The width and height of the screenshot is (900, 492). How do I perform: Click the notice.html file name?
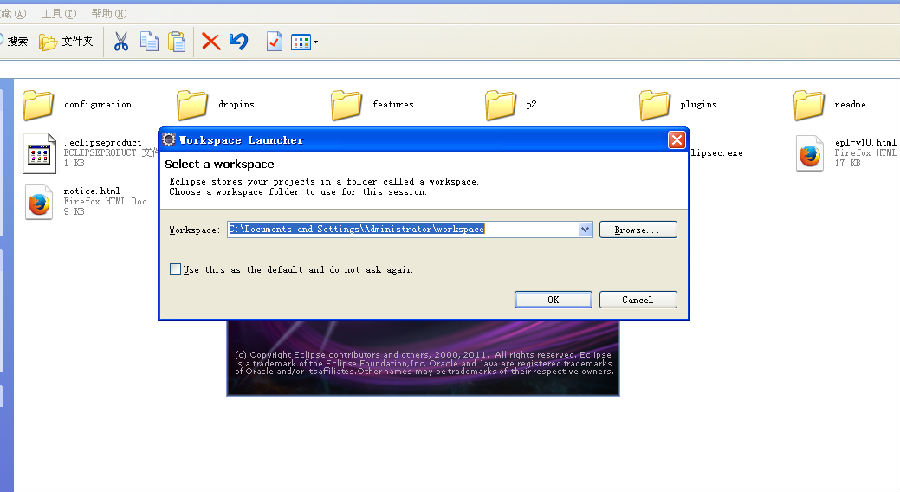tap(92, 191)
